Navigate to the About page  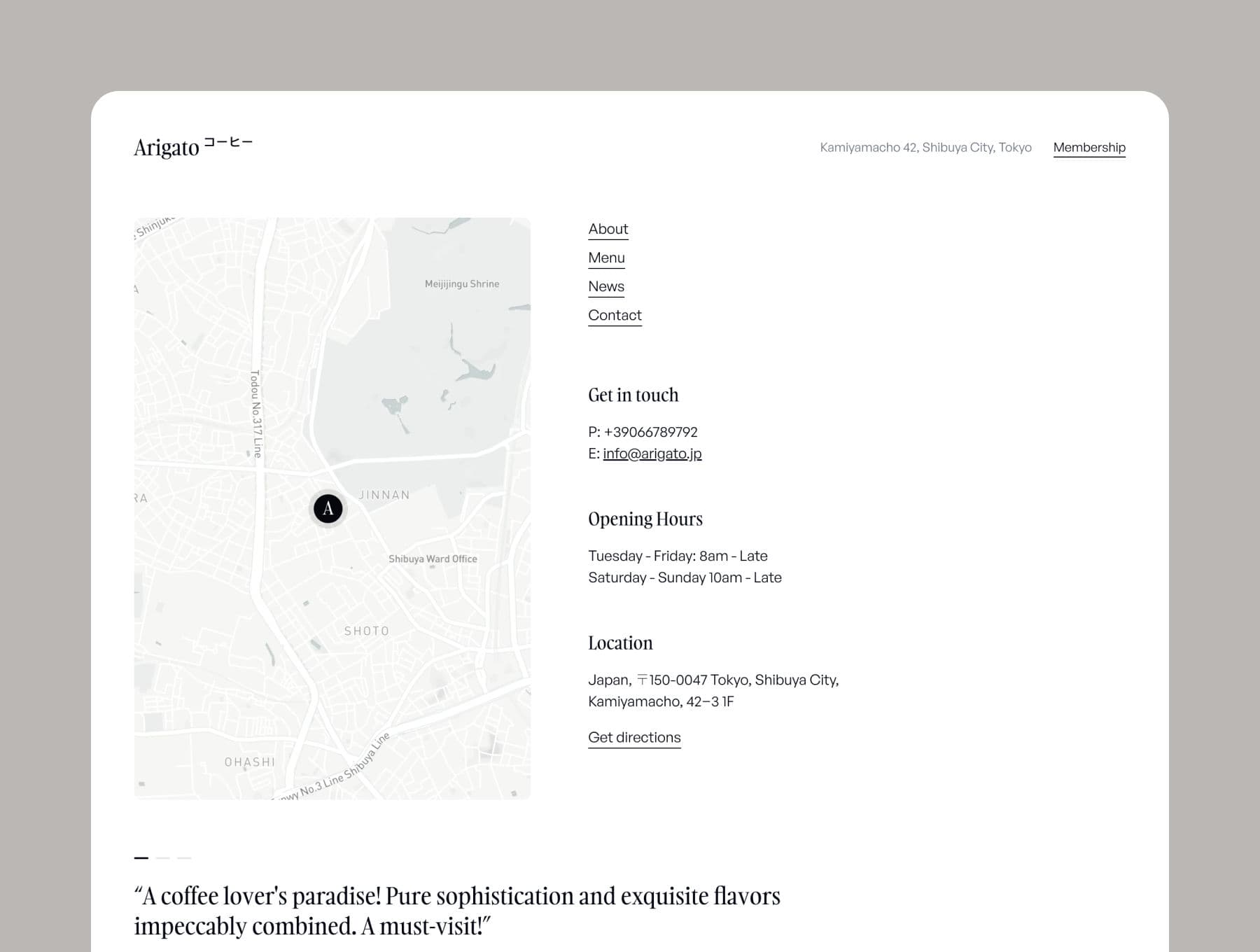pyautogui.click(x=608, y=230)
